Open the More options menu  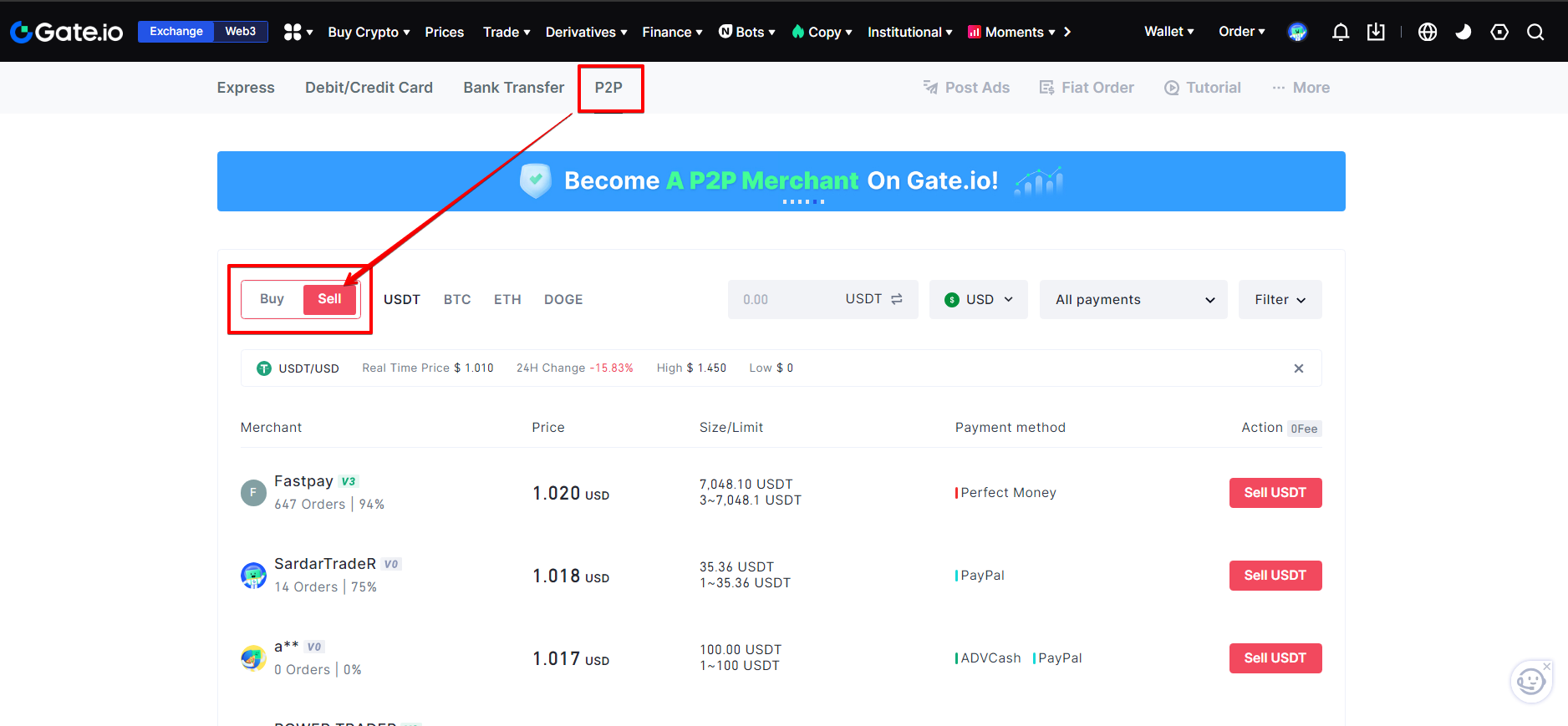point(1301,88)
